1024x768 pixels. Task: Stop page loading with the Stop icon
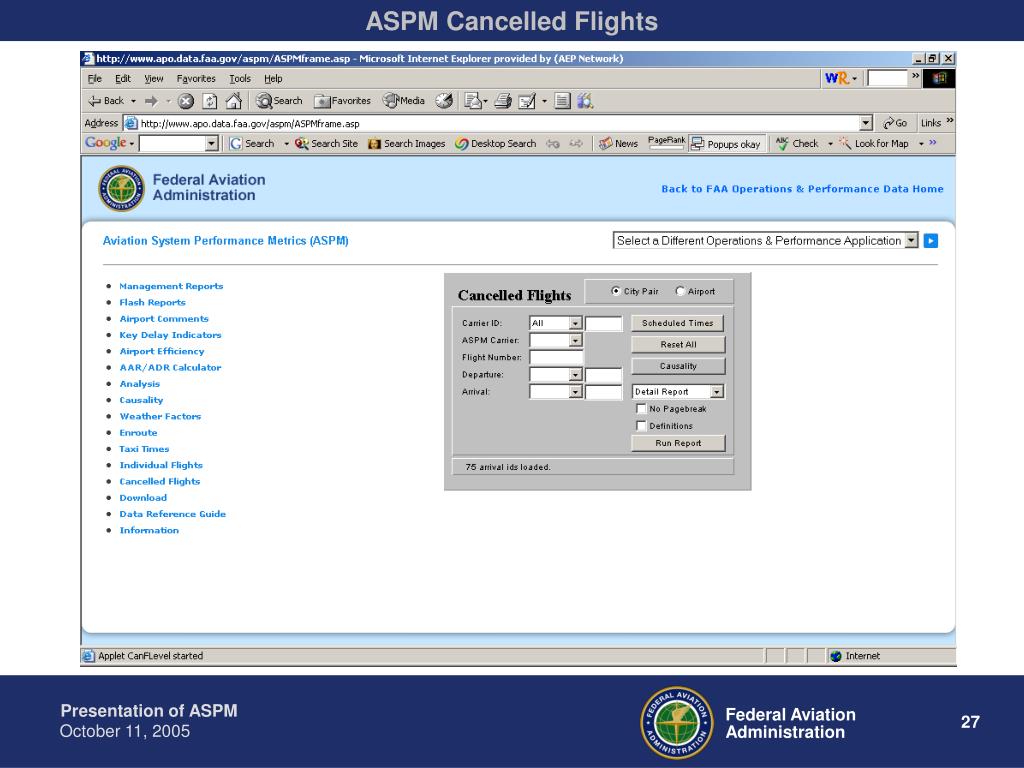(185, 101)
